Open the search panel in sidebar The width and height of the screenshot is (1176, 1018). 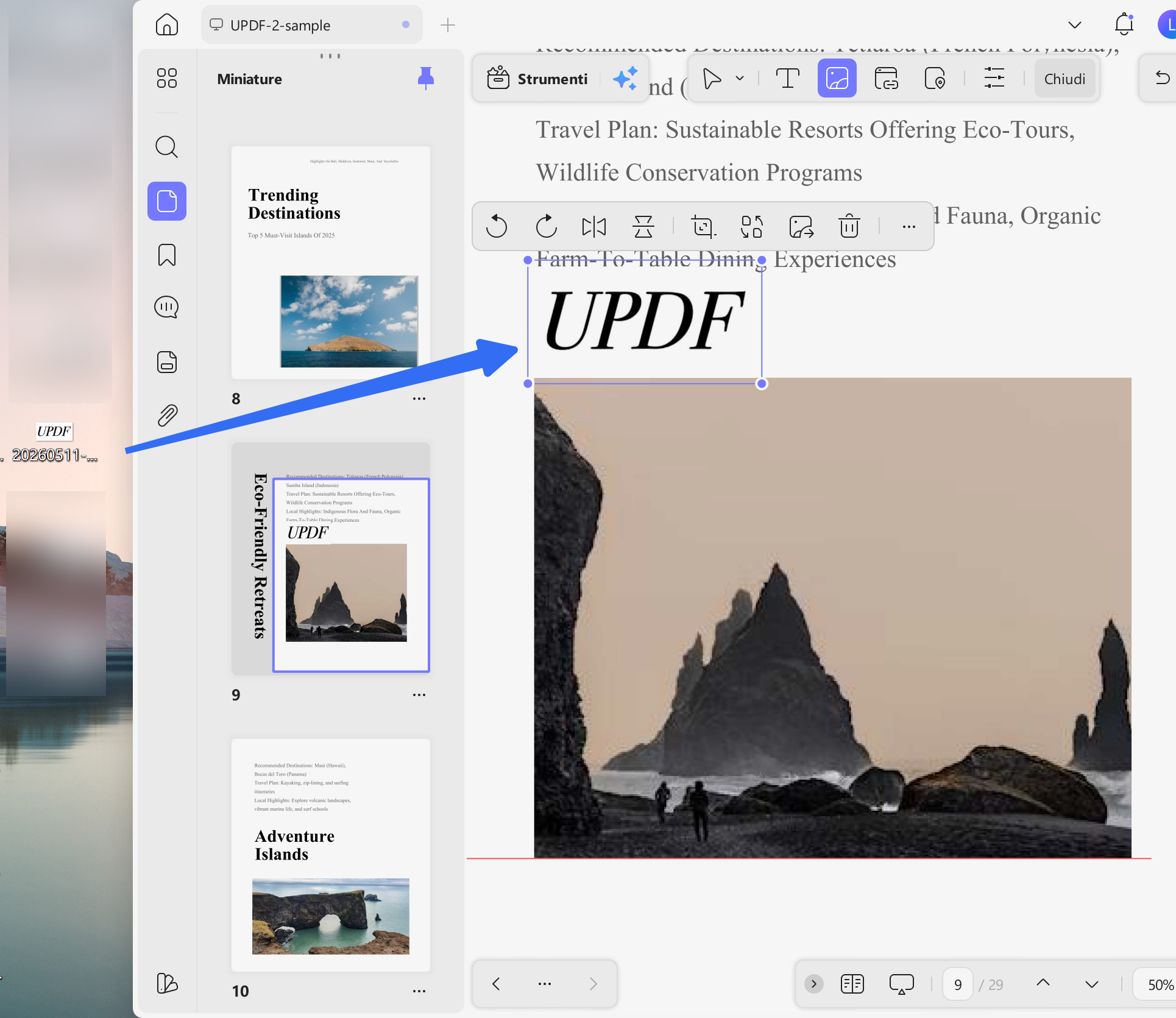166,147
